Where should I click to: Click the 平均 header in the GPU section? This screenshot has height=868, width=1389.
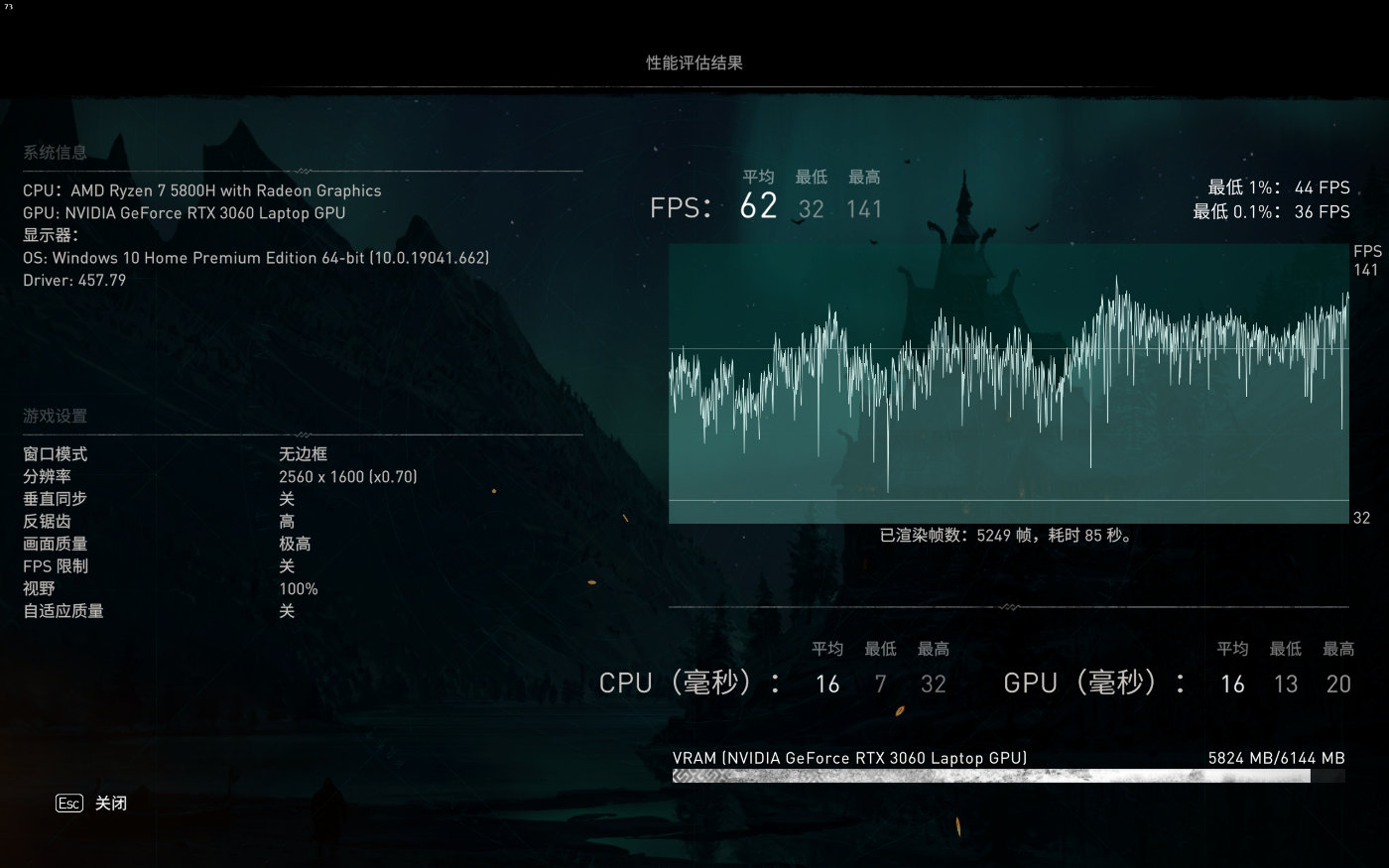point(1232,650)
